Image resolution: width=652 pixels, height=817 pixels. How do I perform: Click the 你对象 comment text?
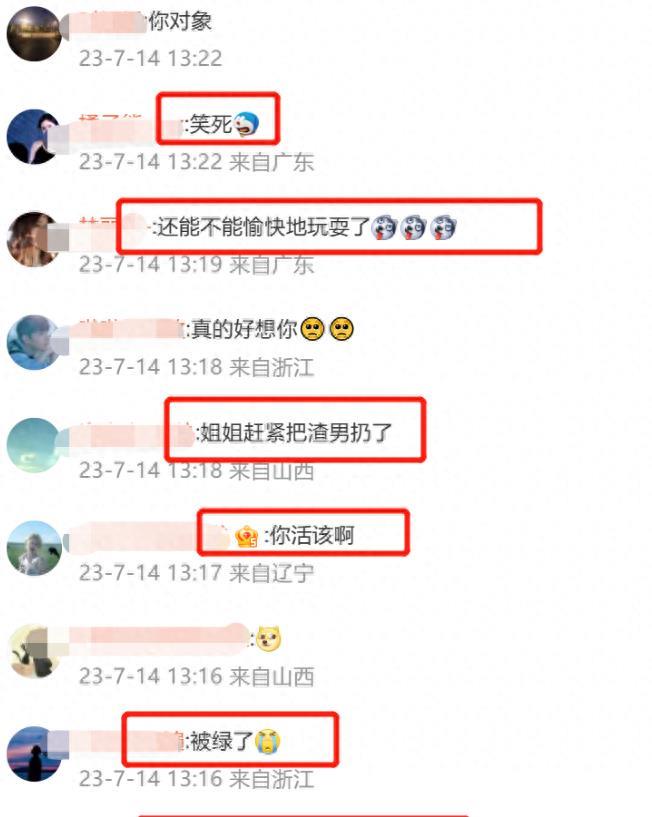point(180,21)
